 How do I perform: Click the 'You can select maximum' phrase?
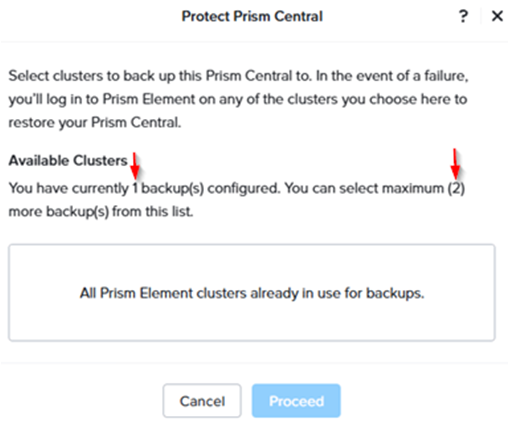click(364, 188)
